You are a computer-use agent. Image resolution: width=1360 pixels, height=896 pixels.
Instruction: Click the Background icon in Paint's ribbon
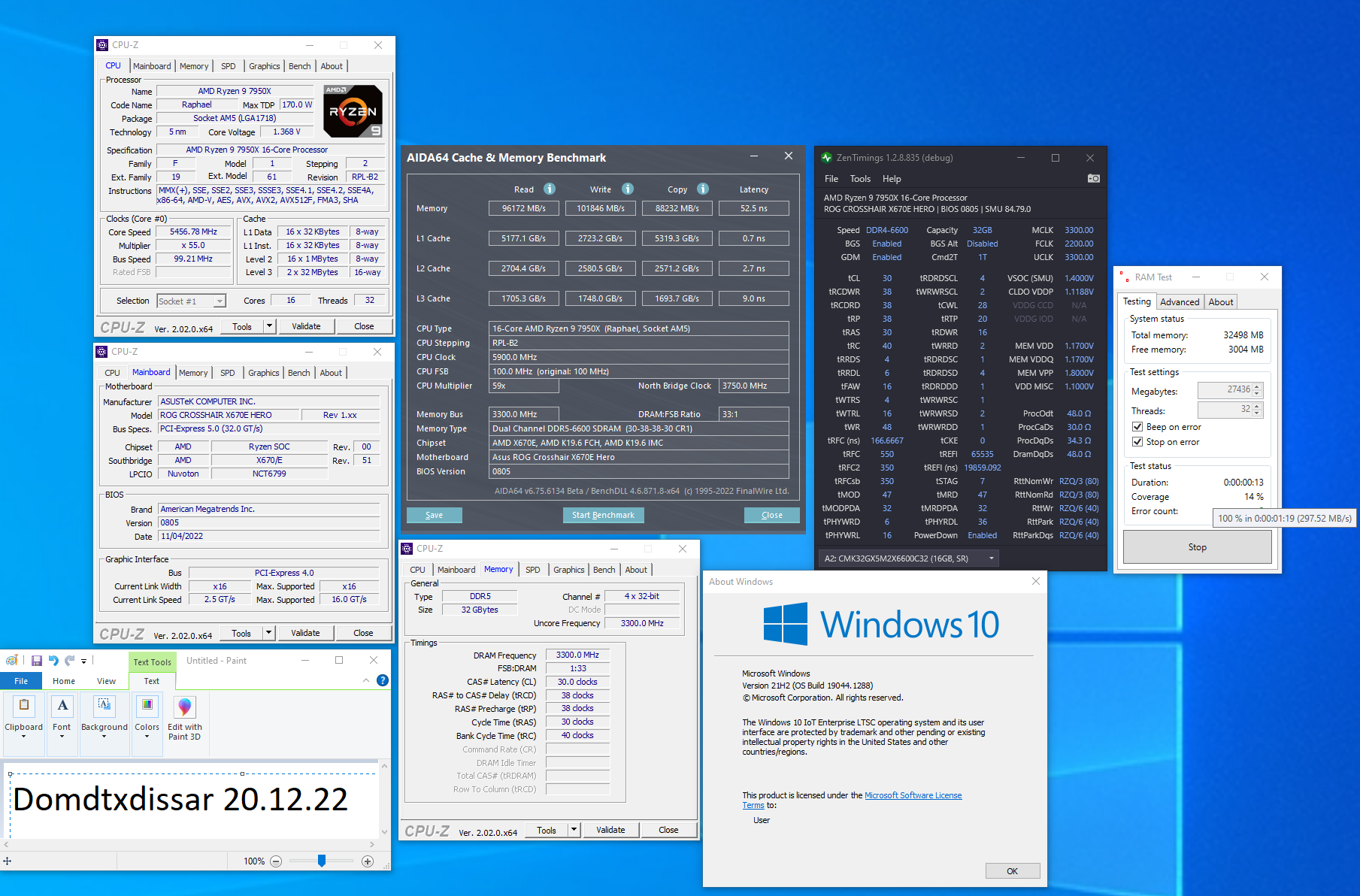[104, 706]
